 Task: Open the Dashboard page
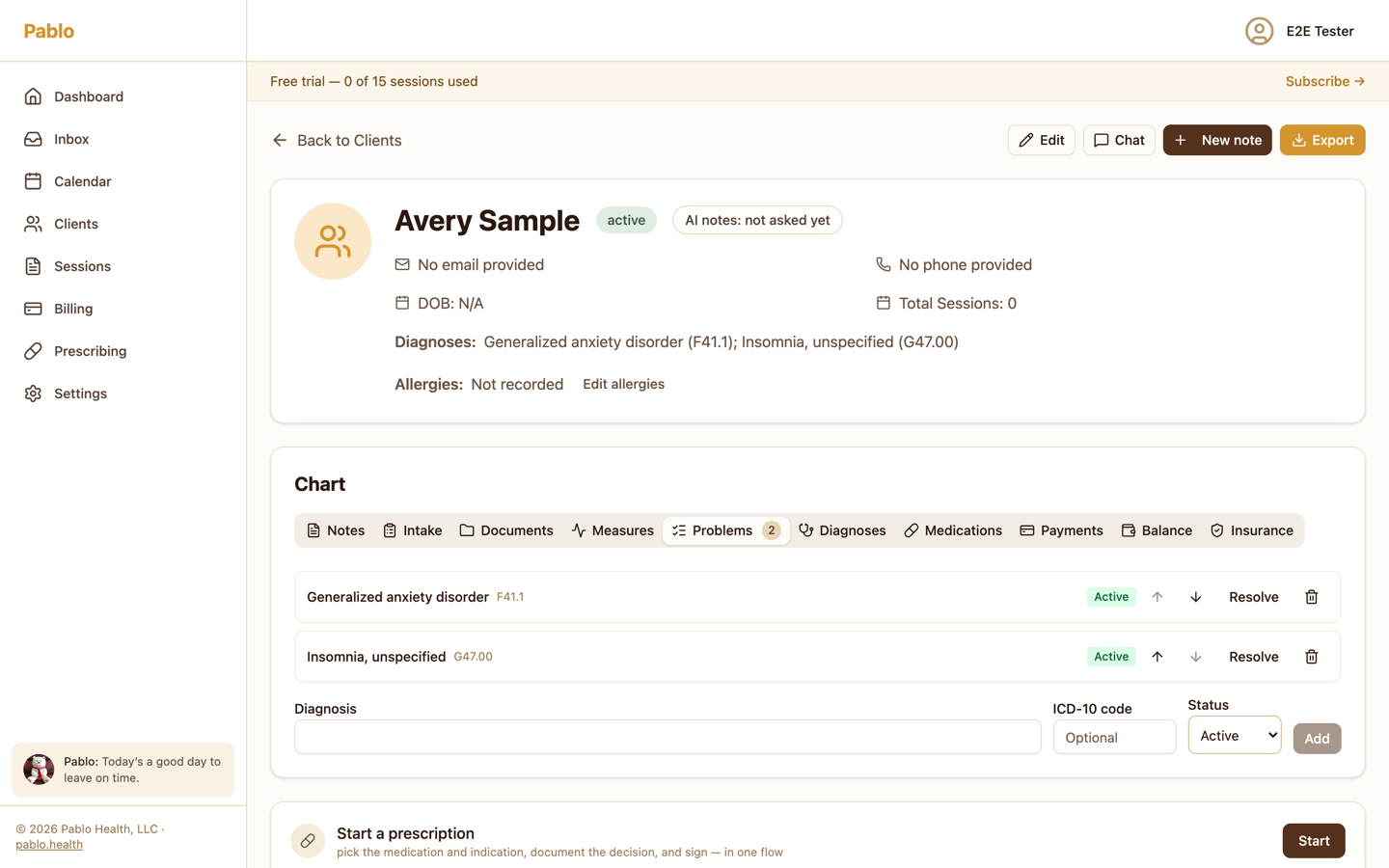click(123, 96)
